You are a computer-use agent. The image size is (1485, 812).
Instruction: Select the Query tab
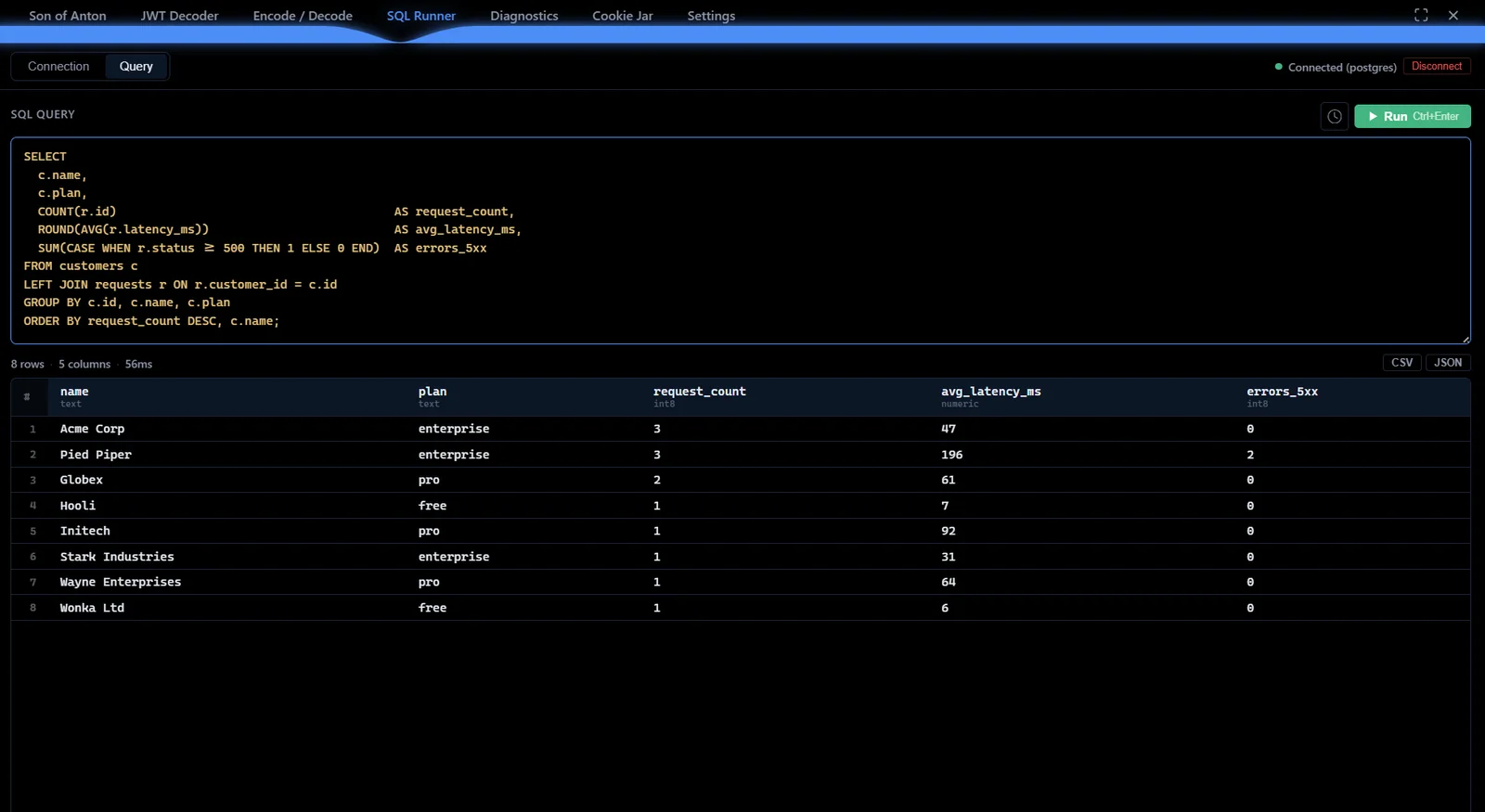[136, 66]
